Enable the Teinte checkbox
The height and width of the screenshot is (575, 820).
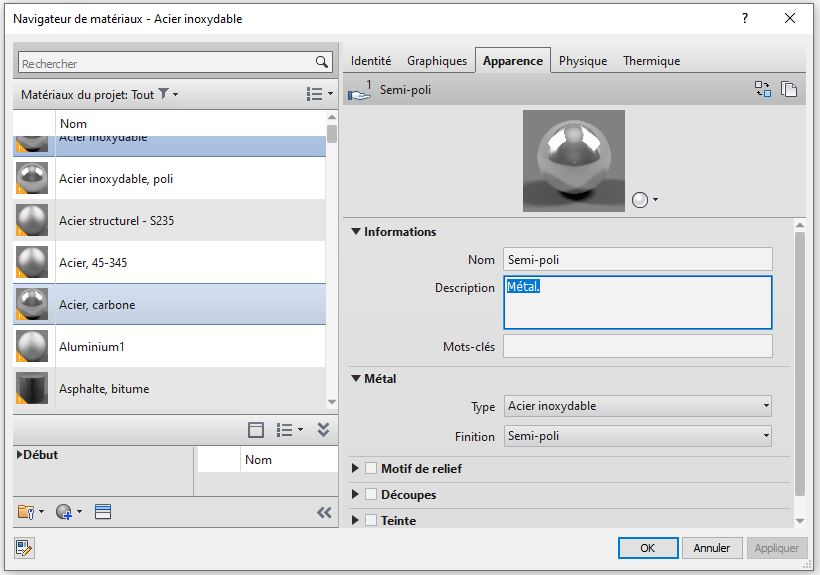(x=371, y=520)
